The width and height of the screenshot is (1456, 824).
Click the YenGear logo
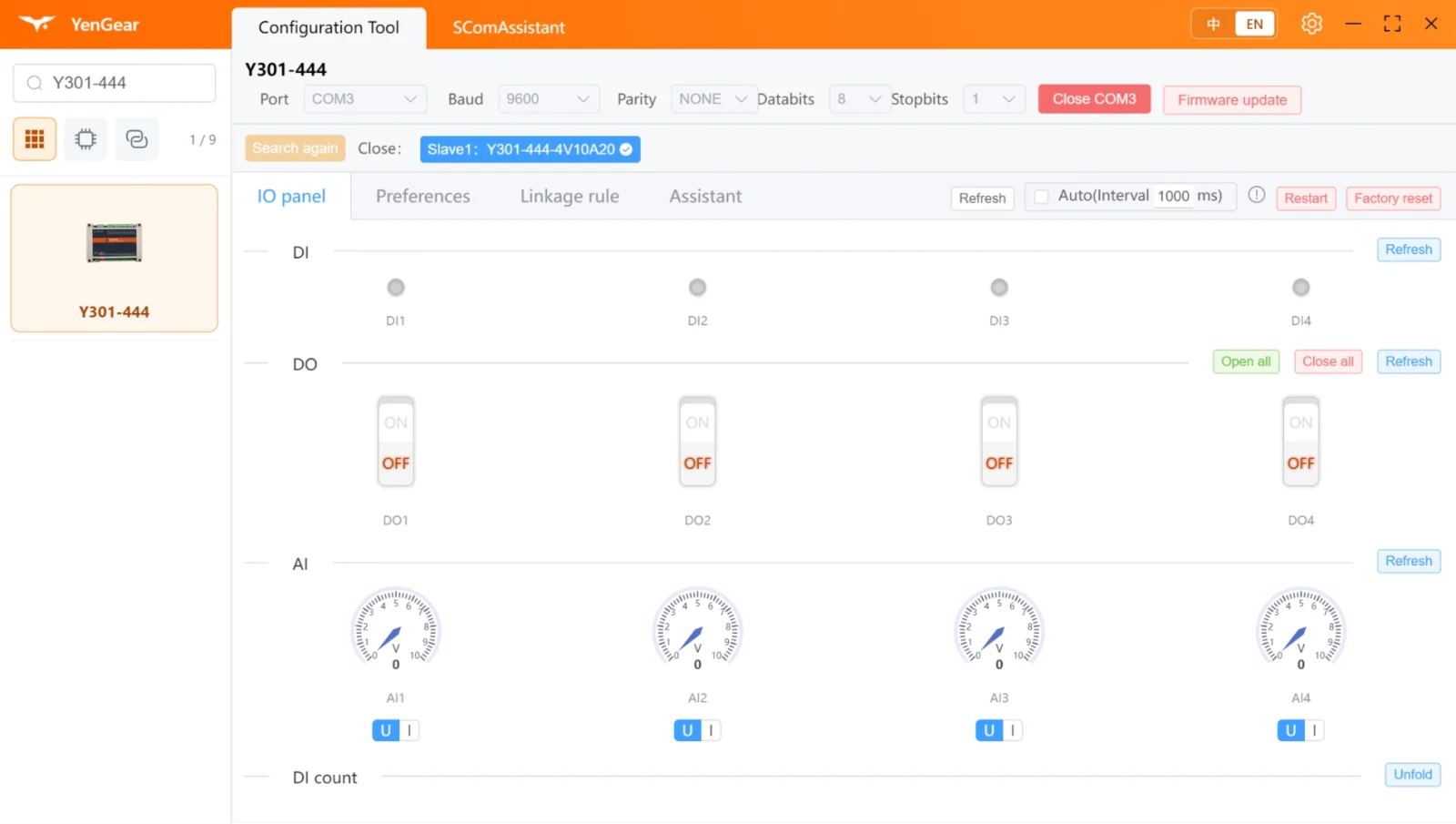(38, 24)
